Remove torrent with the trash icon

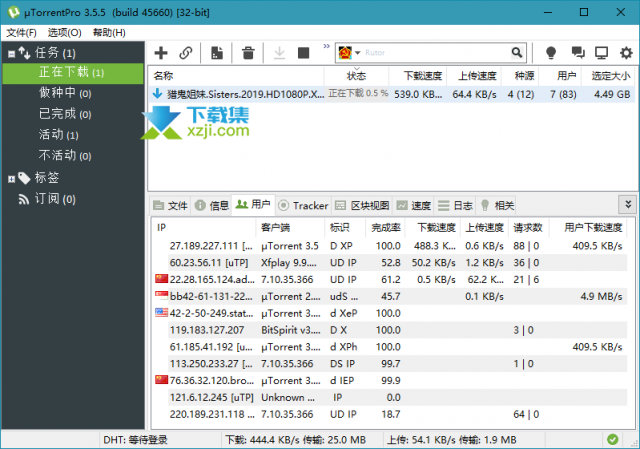click(248, 53)
